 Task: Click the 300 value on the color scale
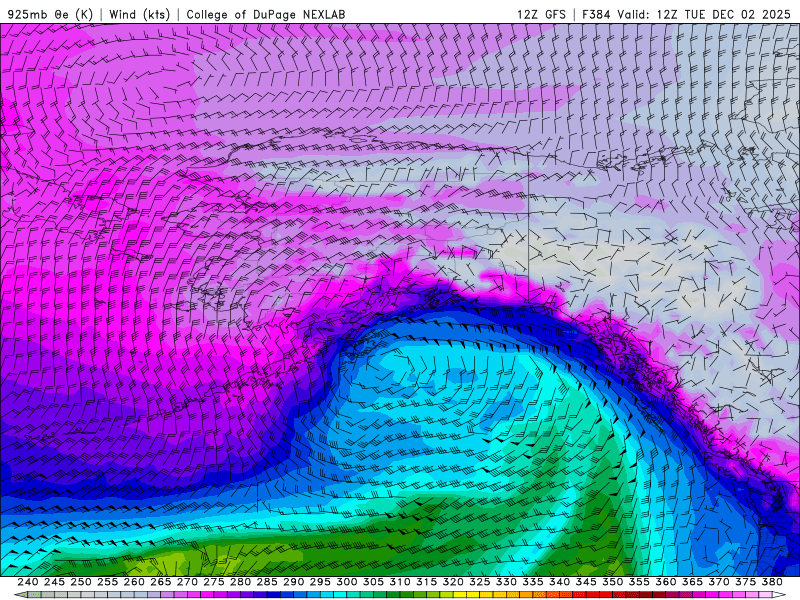tap(347, 582)
